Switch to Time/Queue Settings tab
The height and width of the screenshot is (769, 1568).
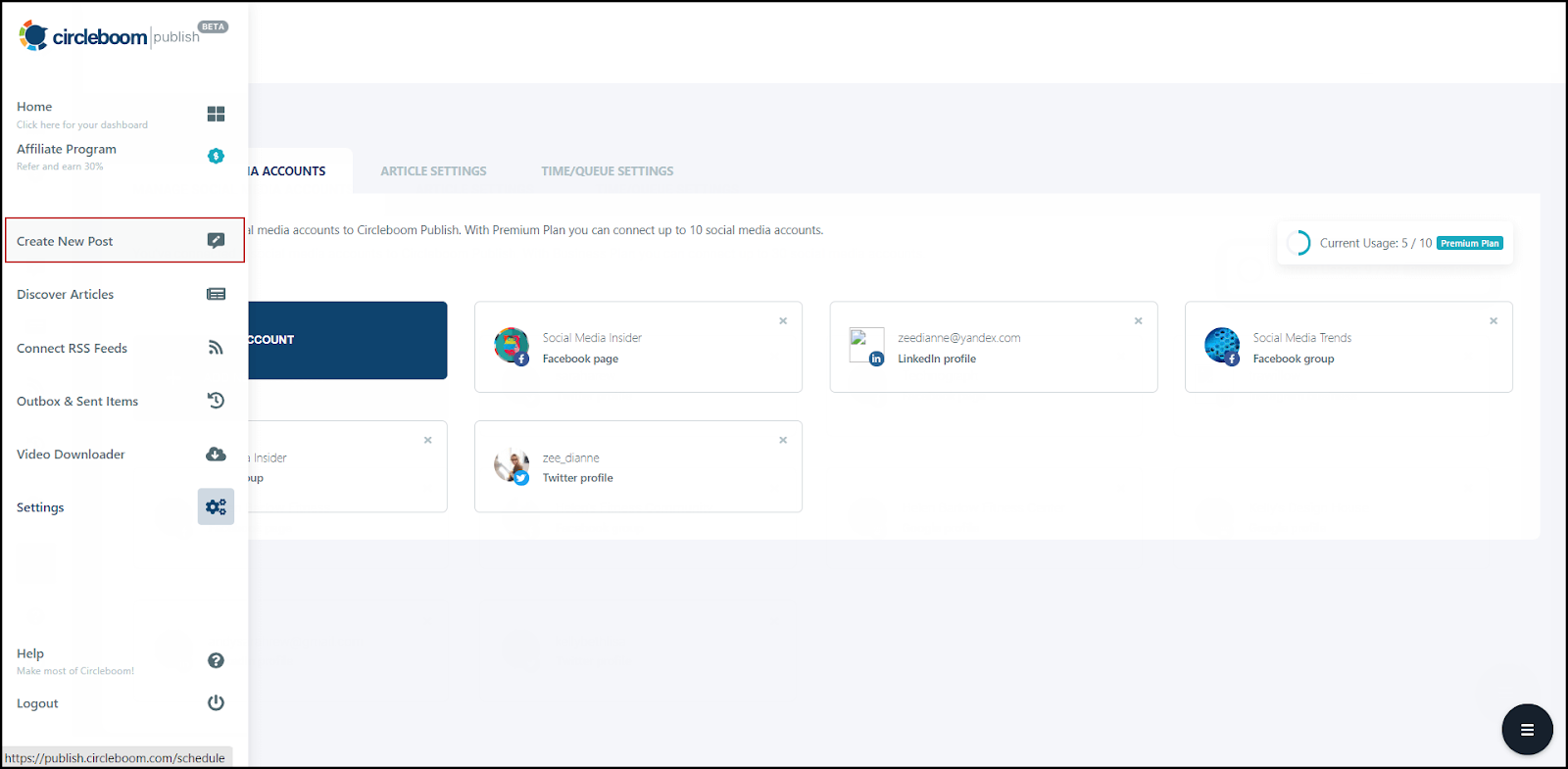(x=607, y=171)
